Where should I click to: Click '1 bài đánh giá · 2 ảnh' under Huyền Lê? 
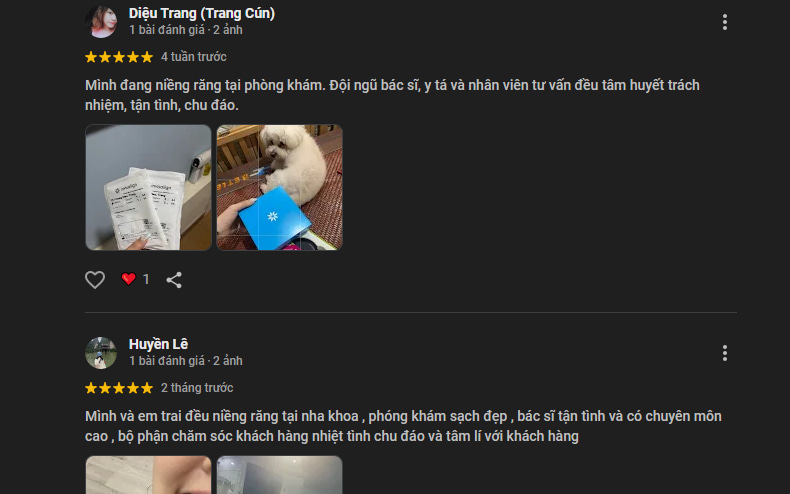[x=185, y=361]
